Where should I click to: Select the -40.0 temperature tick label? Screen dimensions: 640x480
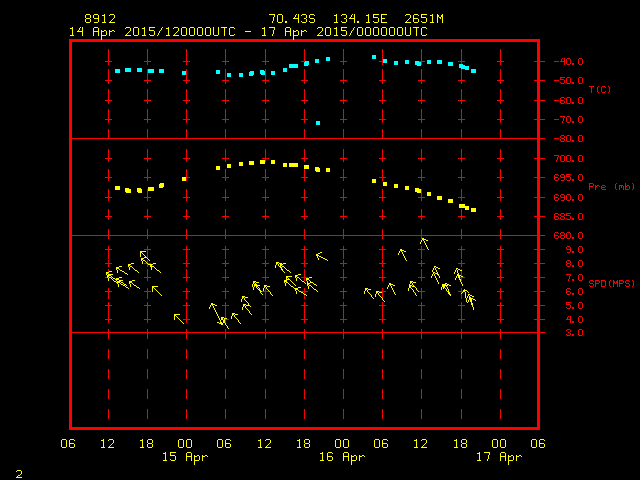click(568, 62)
